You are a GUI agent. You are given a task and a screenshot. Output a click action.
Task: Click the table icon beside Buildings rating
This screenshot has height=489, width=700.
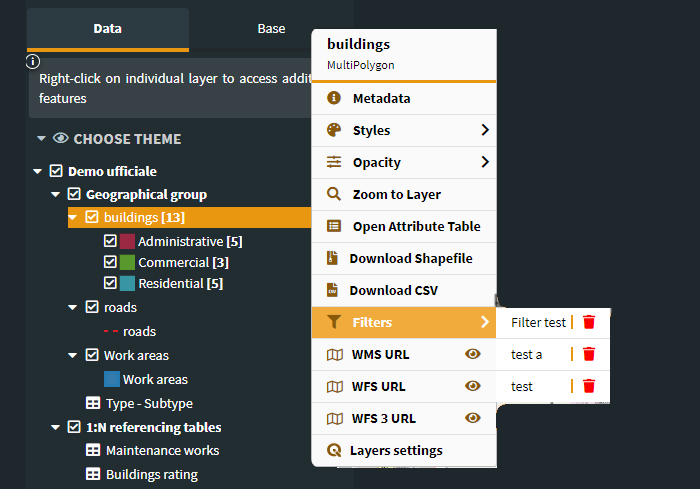pyautogui.click(x=93, y=474)
